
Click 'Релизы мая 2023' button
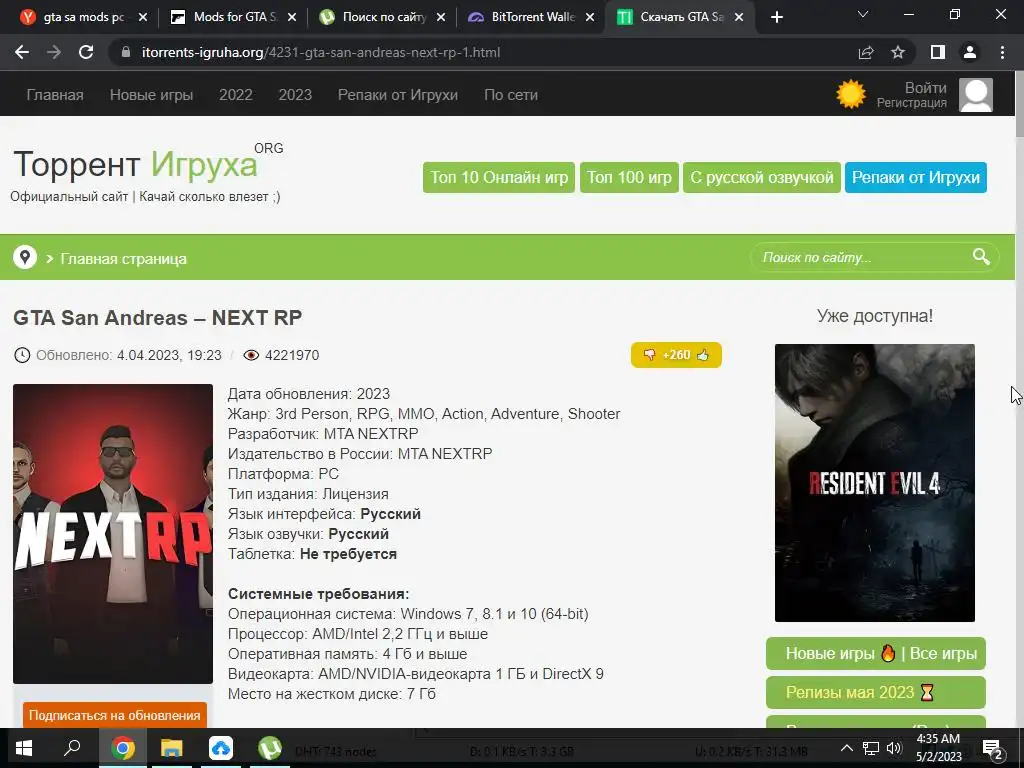(876, 692)
